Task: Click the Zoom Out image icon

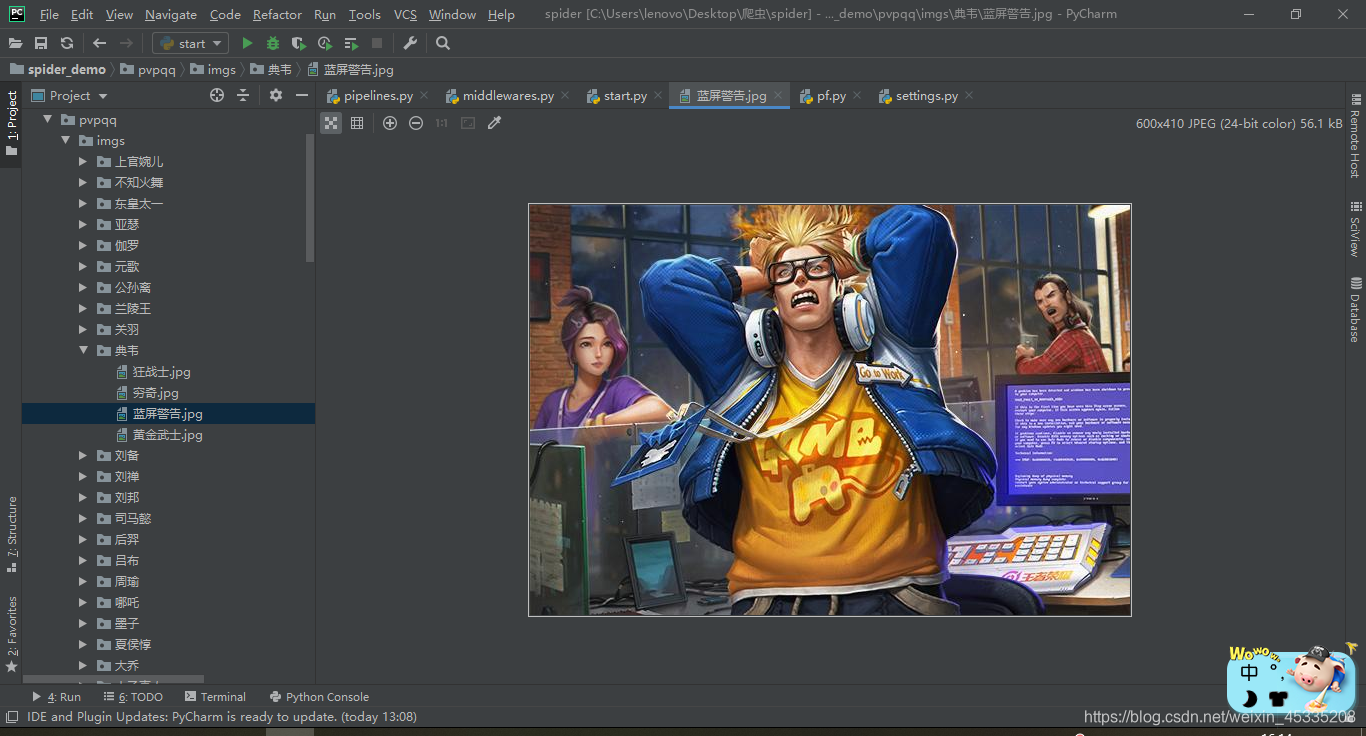Action: pos(416,123)
